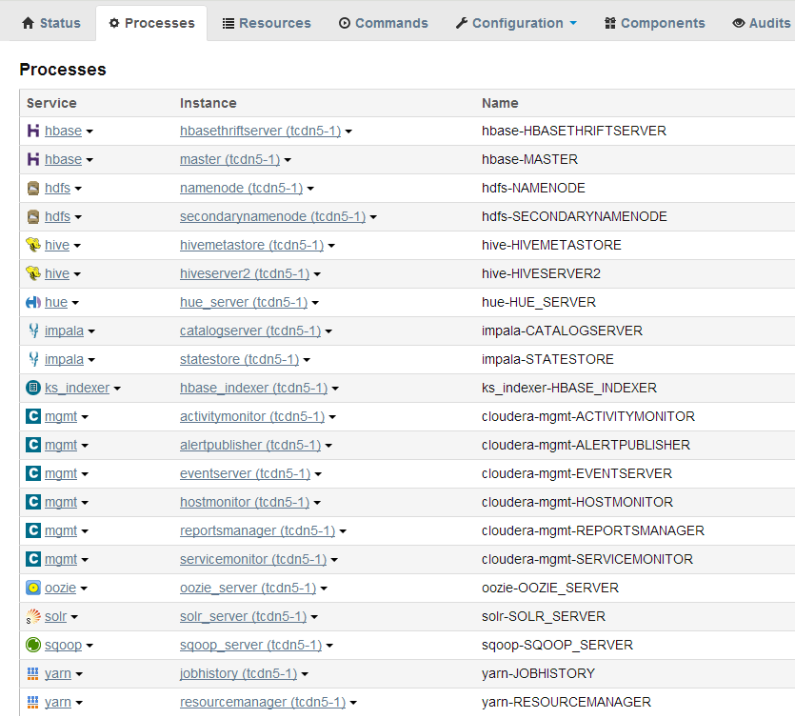Click the Oozie service icon

[33, 588]
